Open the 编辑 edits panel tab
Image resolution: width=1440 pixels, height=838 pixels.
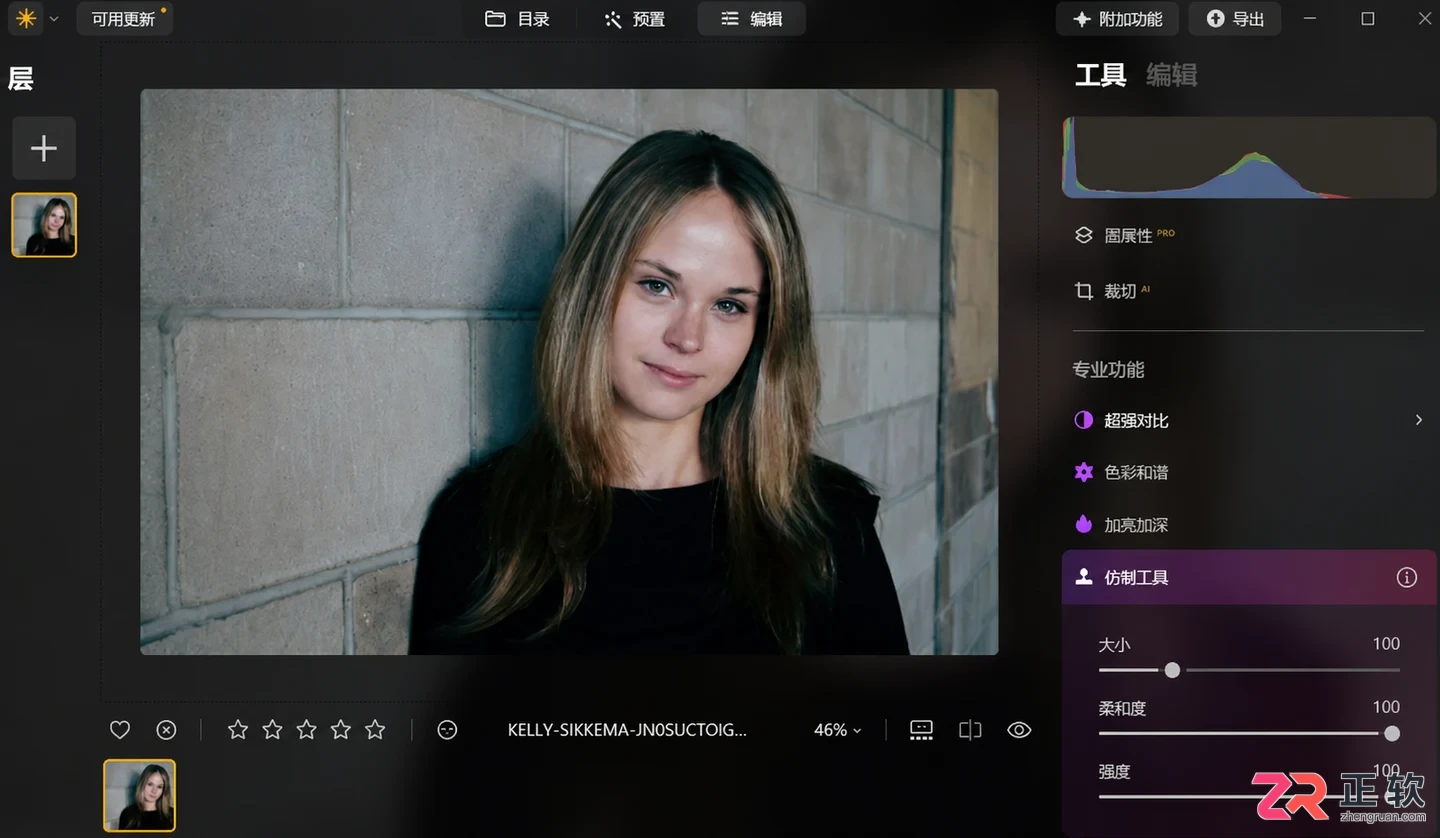1172,75
